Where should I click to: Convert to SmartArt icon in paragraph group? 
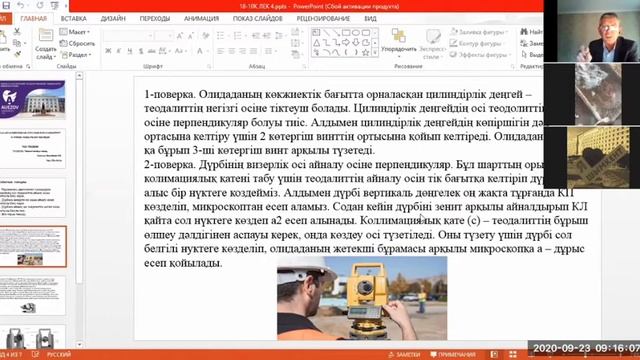point(295,54)
